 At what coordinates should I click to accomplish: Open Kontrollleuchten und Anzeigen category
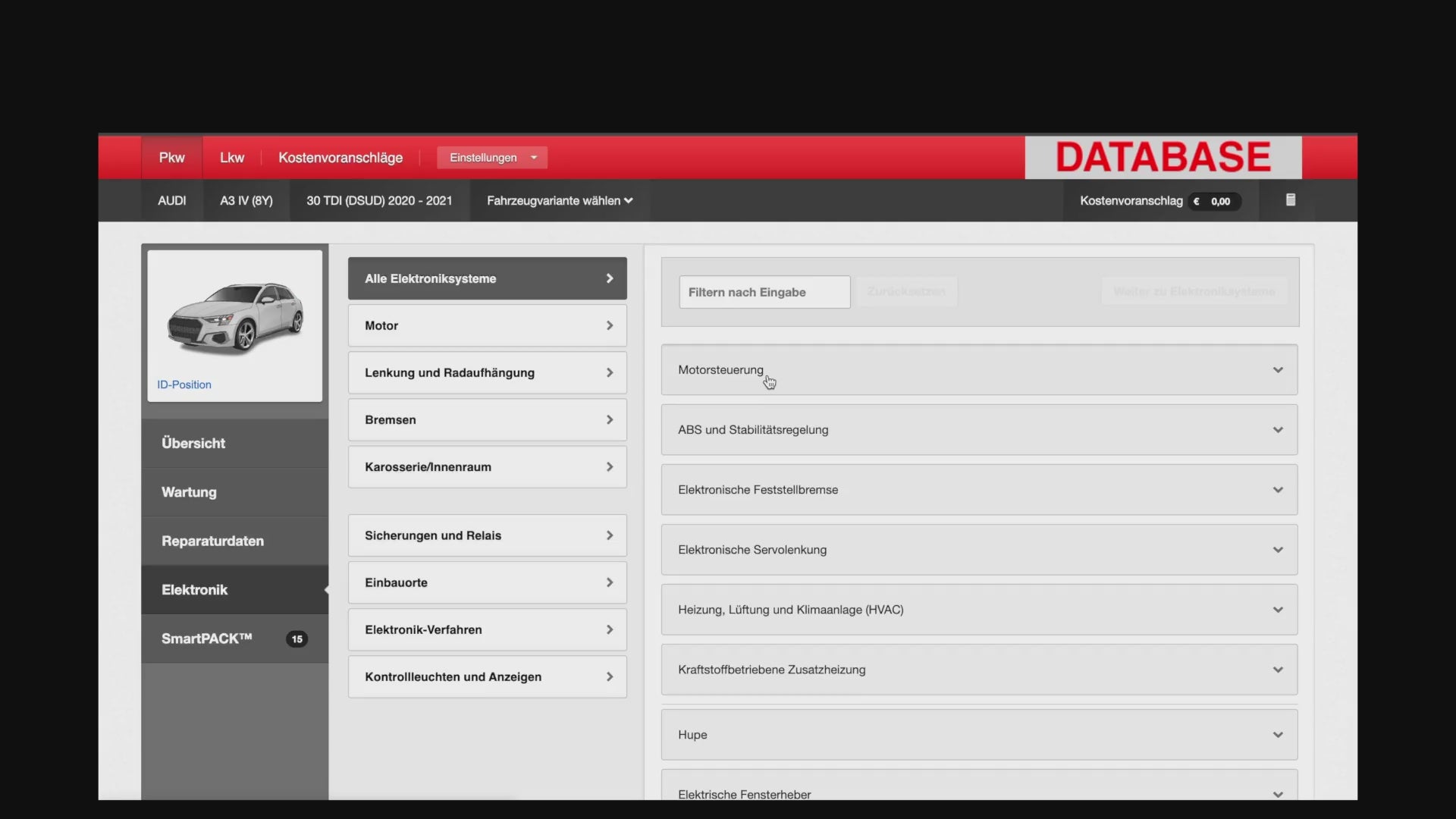tap(488, 677)
